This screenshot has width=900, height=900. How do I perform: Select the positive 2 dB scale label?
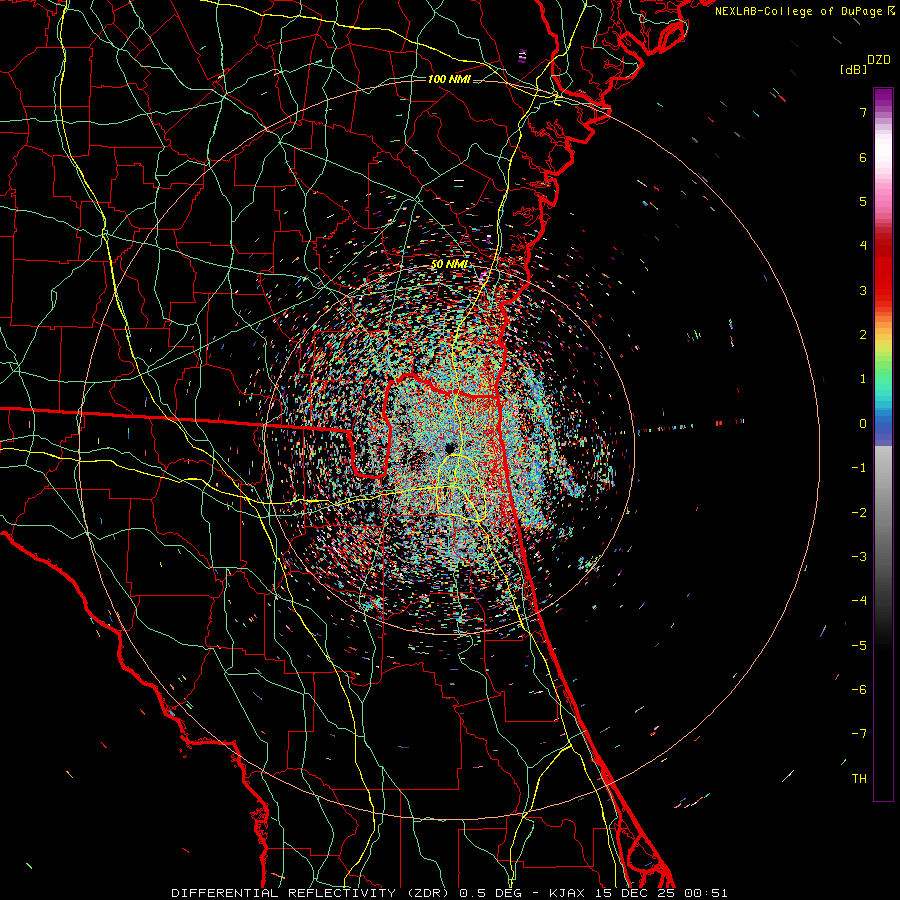tap(863, 335)
